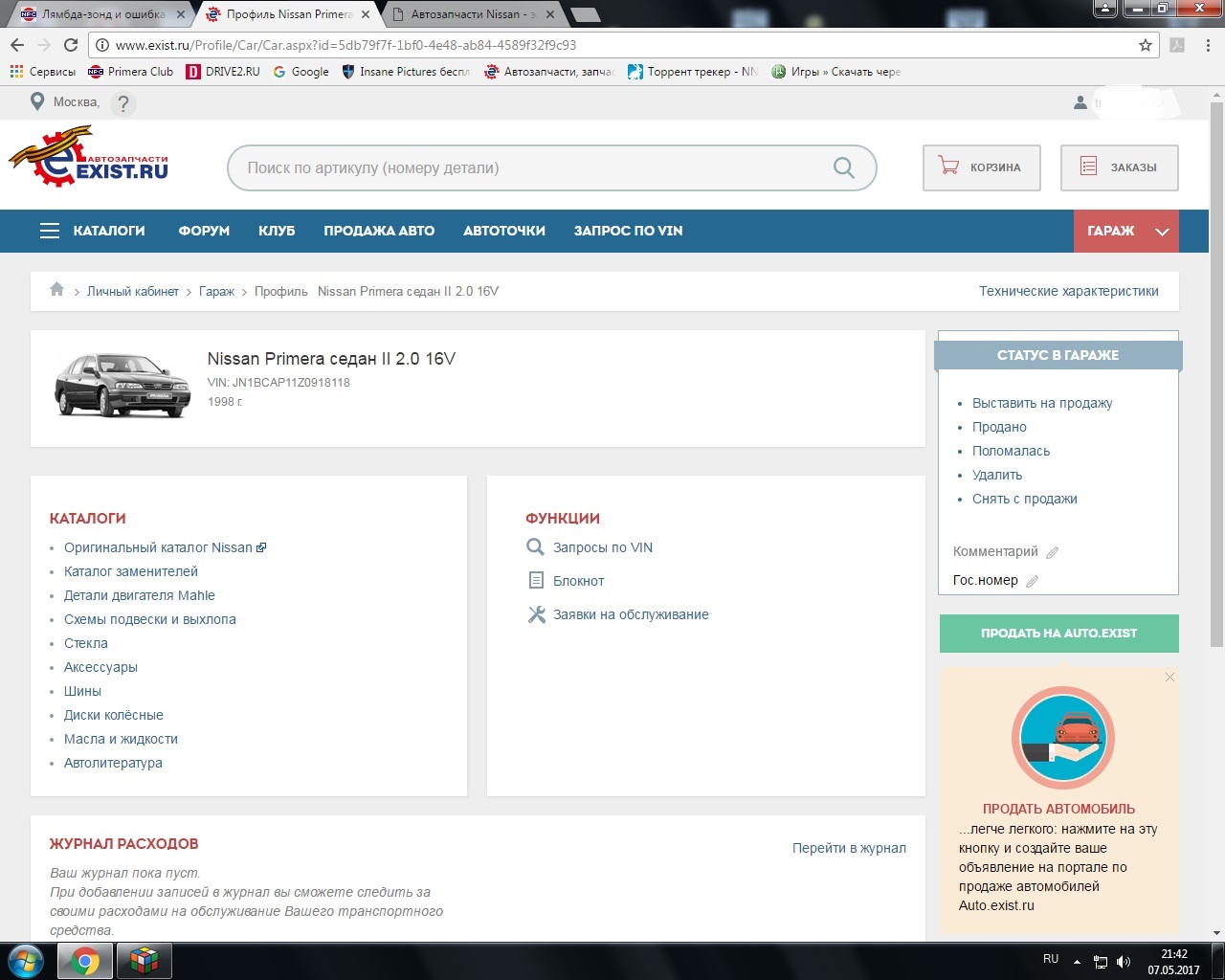Click the Chrome back arrow
Image resolution: width=1225 pixels, height=980 pixels.
click(17, 45)
